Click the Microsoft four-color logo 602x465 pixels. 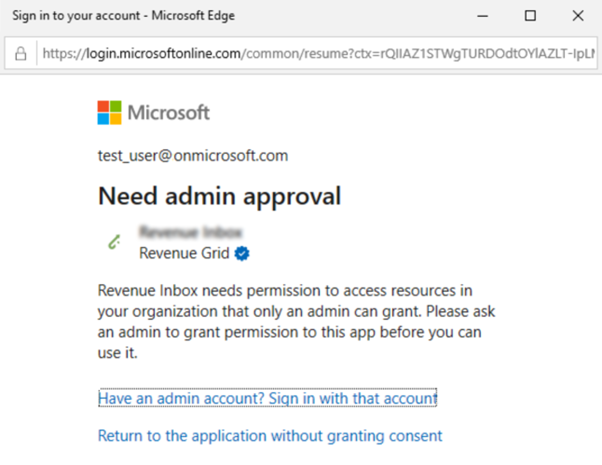click(109, 113)
